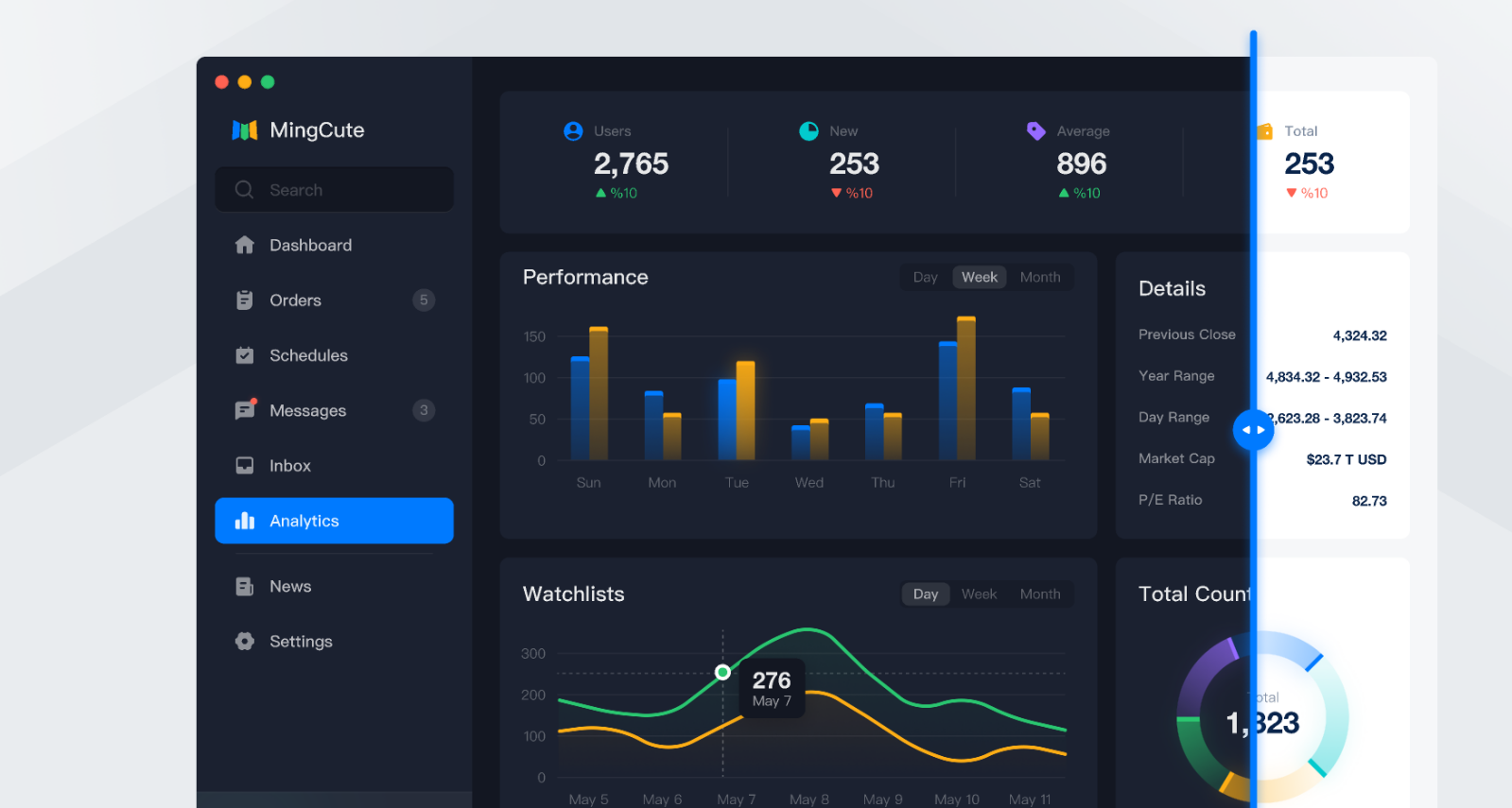Click the value 82.73
Viewport: 1512px width, 808px height.
pos(1369,501)
